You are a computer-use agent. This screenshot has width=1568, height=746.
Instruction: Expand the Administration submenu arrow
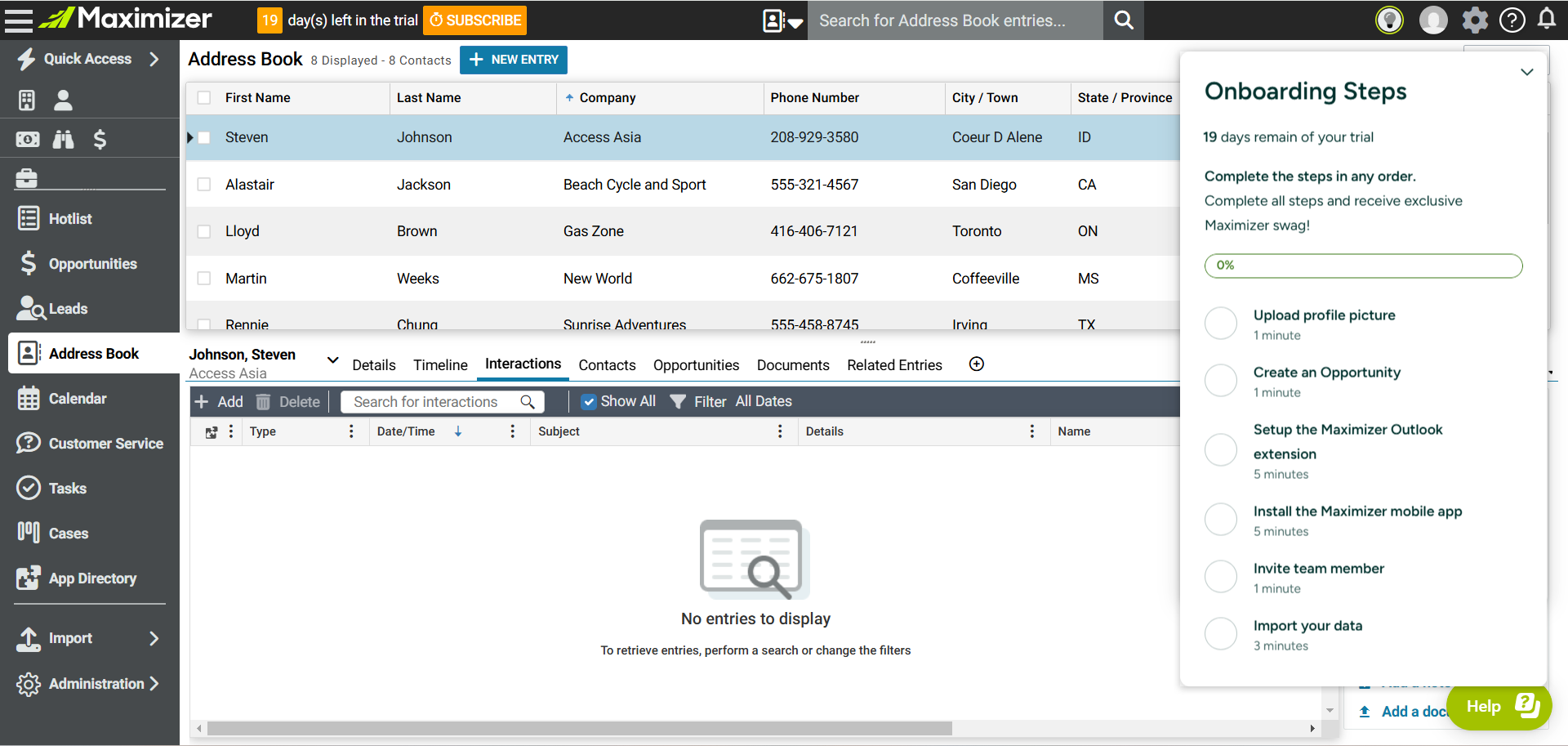[154, 684]
